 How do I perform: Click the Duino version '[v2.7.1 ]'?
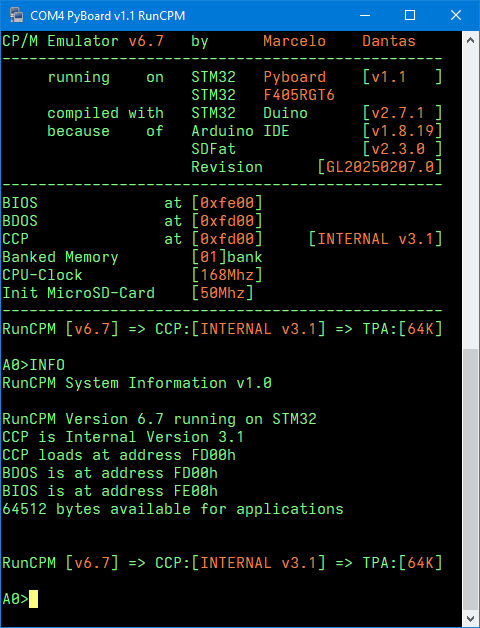402,113
